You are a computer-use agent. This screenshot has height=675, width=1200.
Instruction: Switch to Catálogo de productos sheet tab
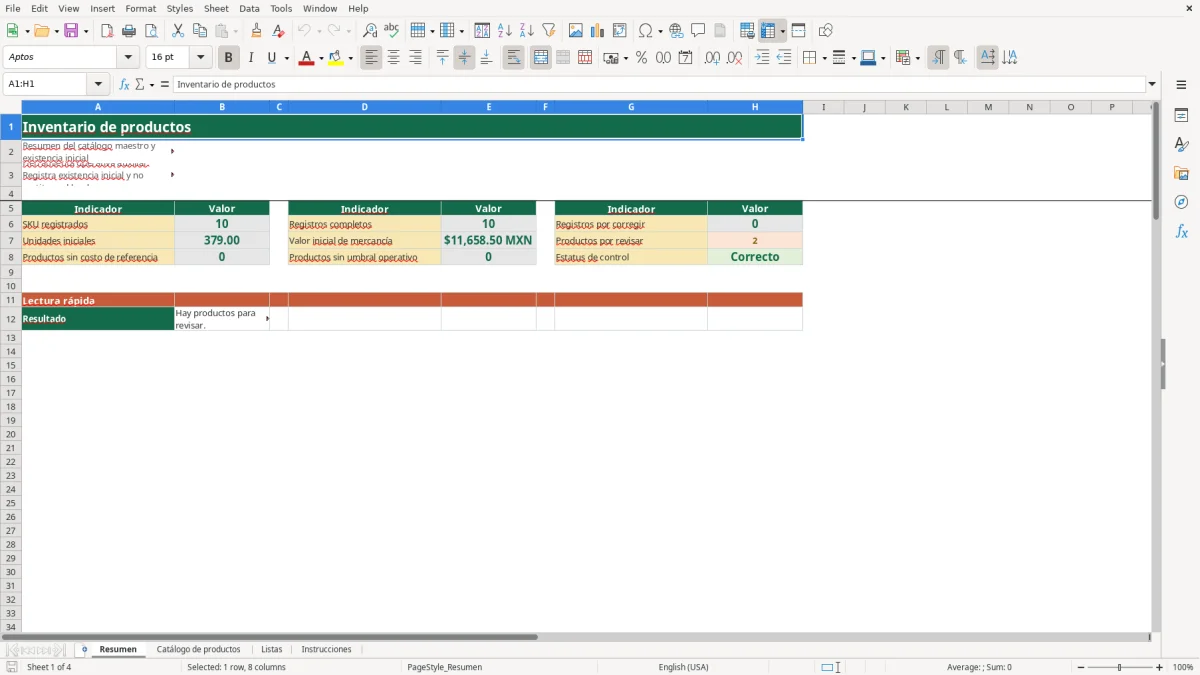[x=199, y=649]
